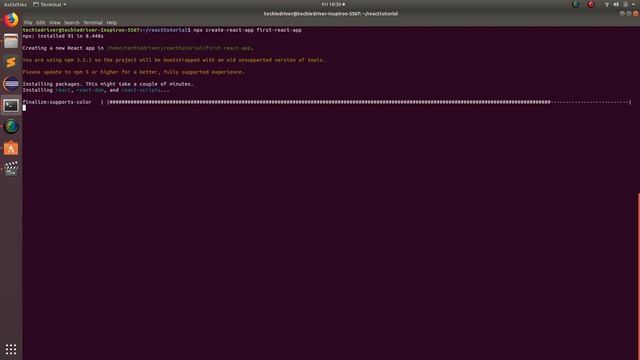Click the 'You are using npm' warning line
640x360 pixels.
[174, 60]
